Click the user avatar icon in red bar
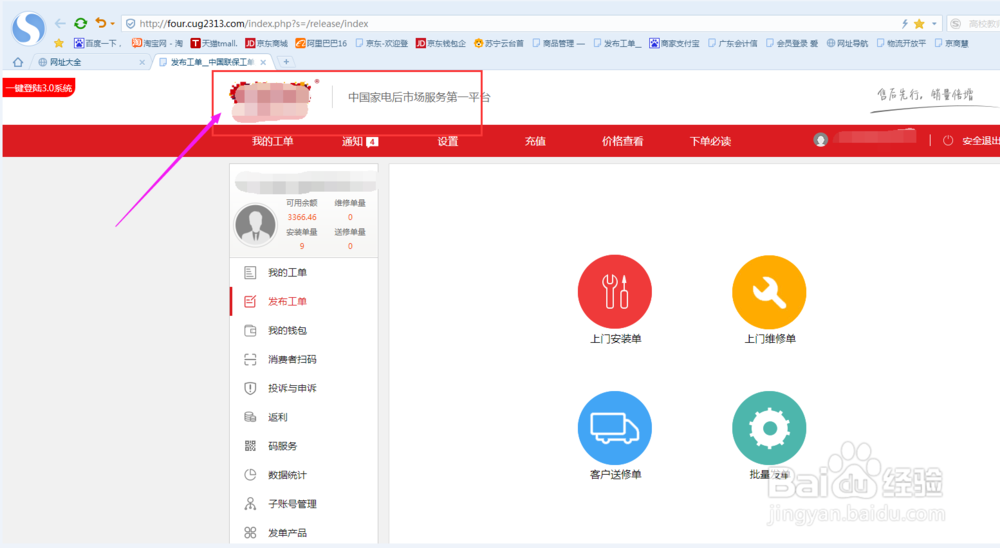 click(x=821, y=140)
